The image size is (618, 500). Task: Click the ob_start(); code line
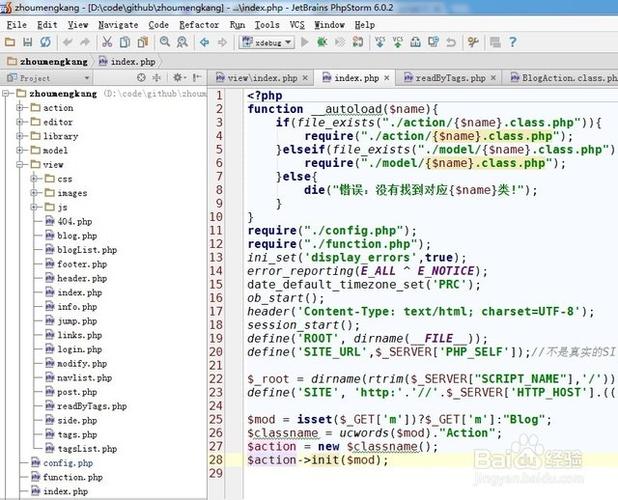tap(286, 298)
